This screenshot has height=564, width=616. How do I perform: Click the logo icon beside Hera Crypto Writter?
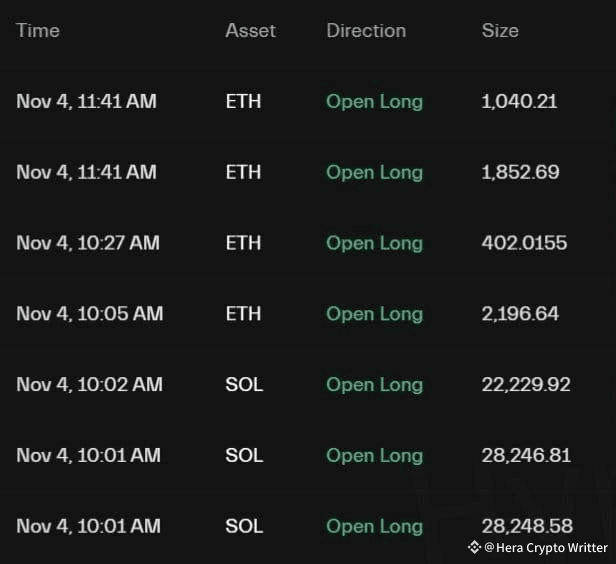pyautogui.click(x=474, y=547)
